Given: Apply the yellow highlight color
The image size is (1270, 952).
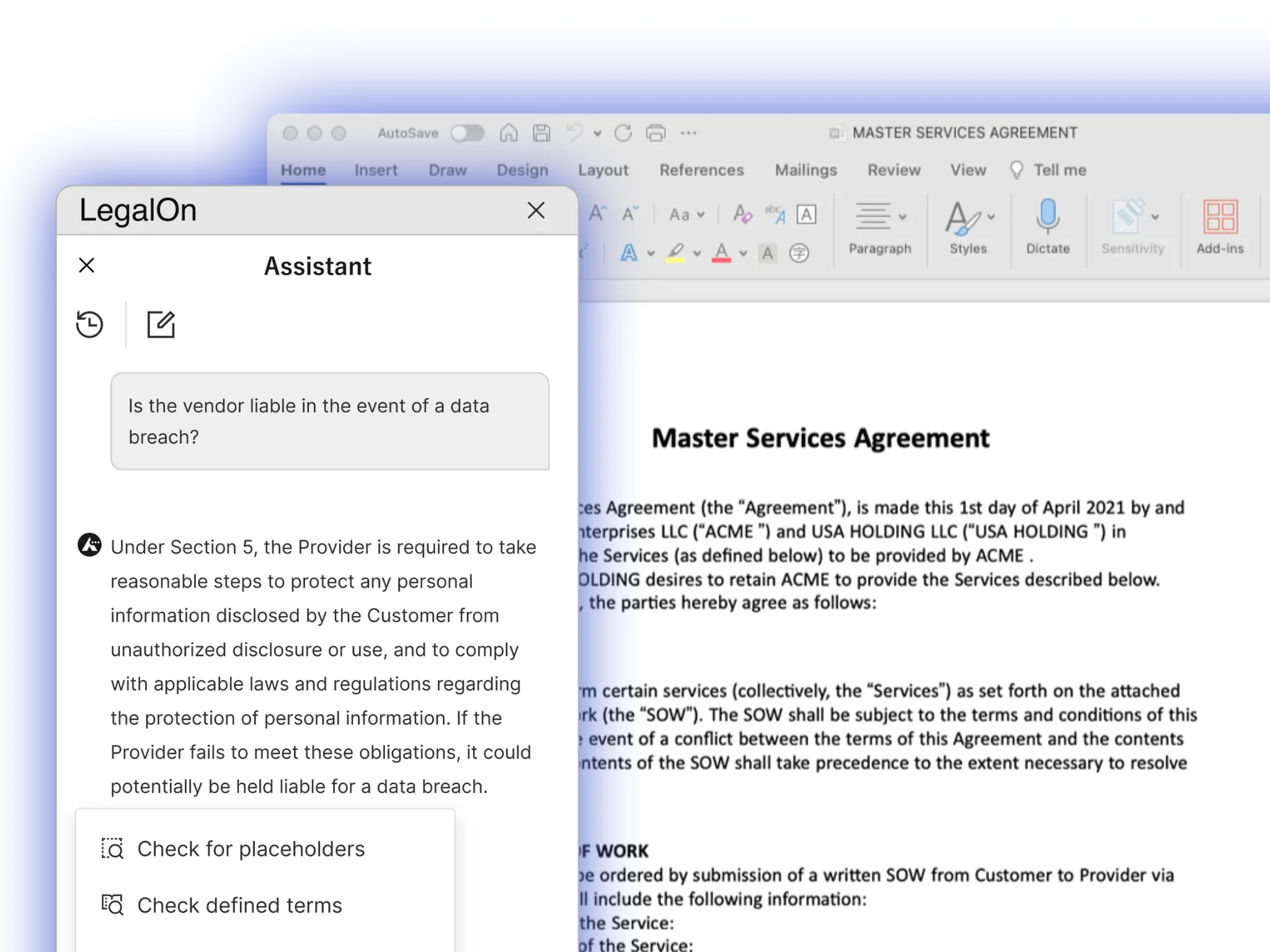Looking at the screenshot, I should 675,252.
